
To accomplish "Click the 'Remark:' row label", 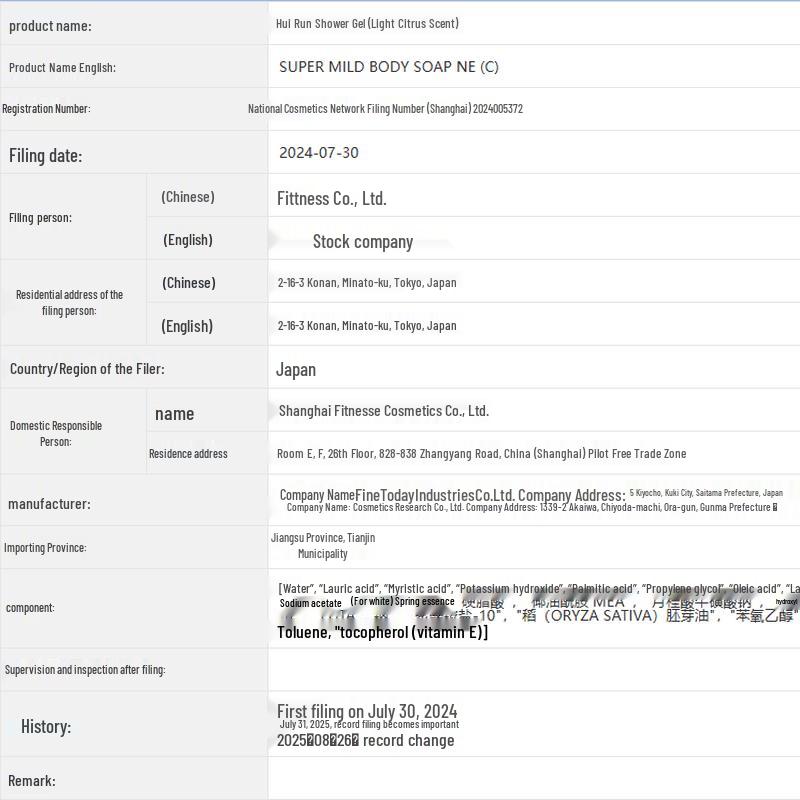I will (32, 780).
